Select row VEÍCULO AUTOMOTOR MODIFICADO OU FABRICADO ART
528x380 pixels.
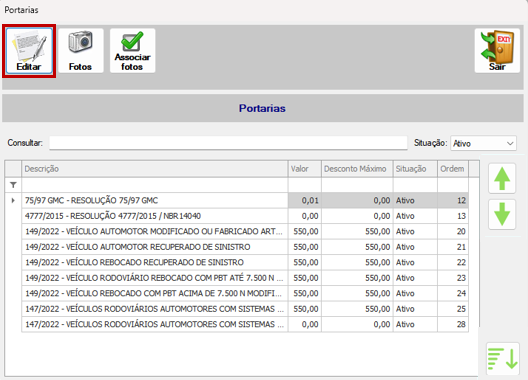245,231
